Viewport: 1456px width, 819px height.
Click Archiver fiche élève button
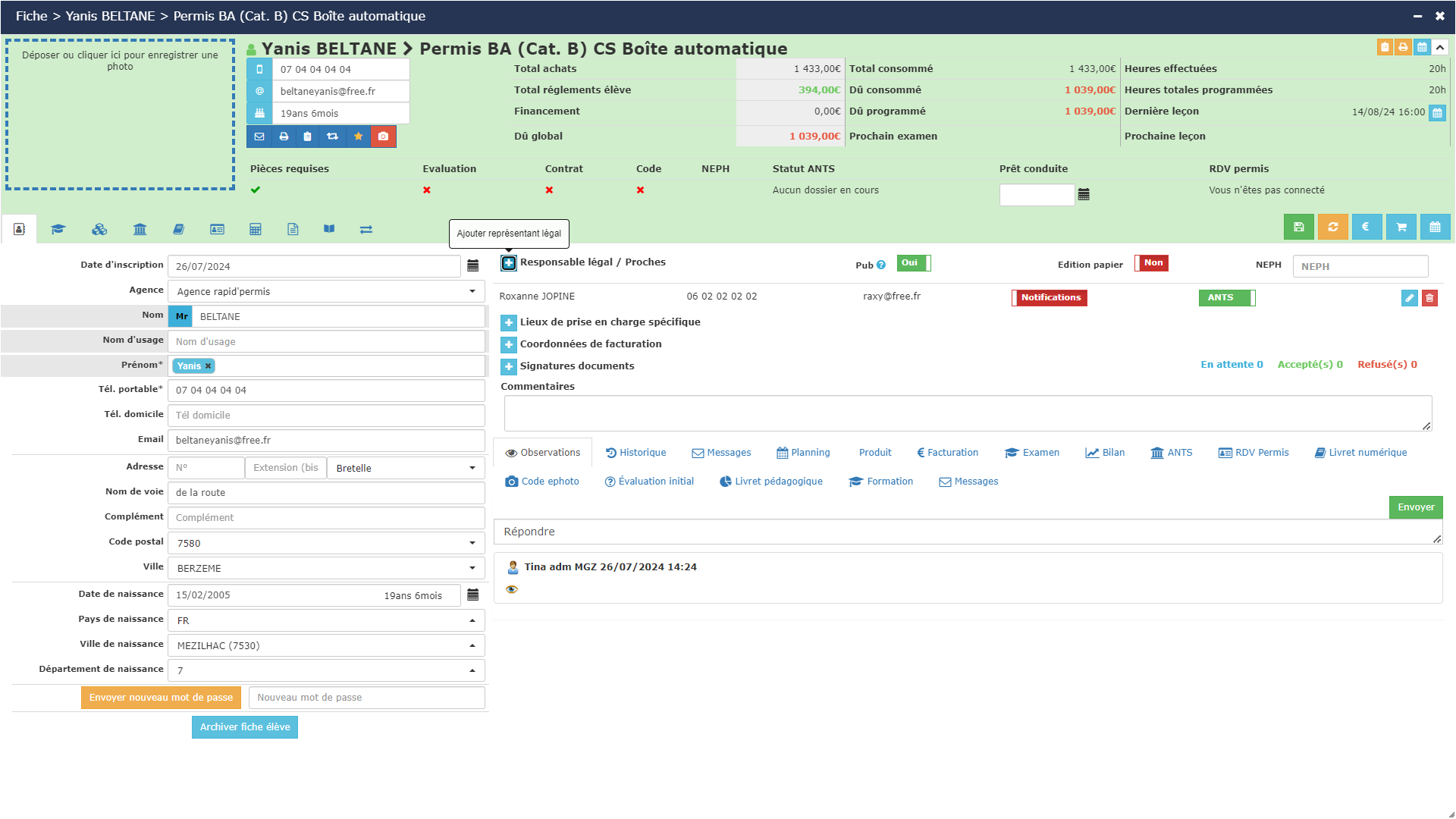click(245, 727)
